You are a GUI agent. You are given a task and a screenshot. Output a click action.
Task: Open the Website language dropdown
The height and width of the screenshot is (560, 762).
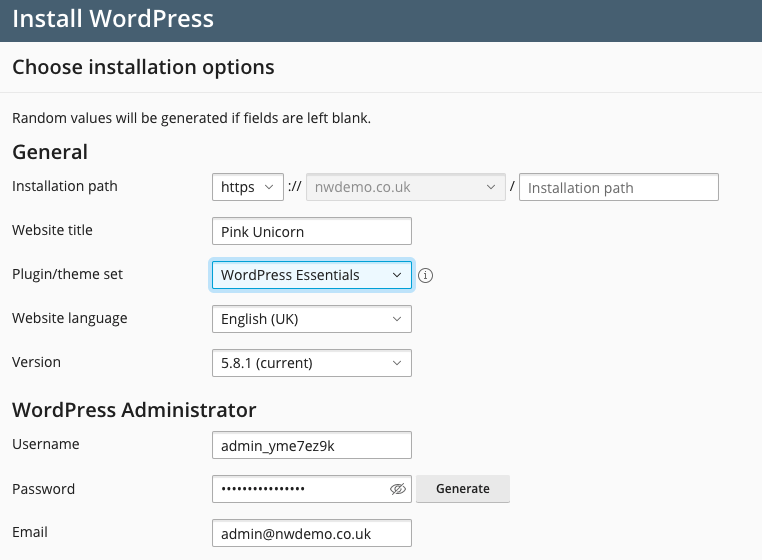(x=312, y=319)
